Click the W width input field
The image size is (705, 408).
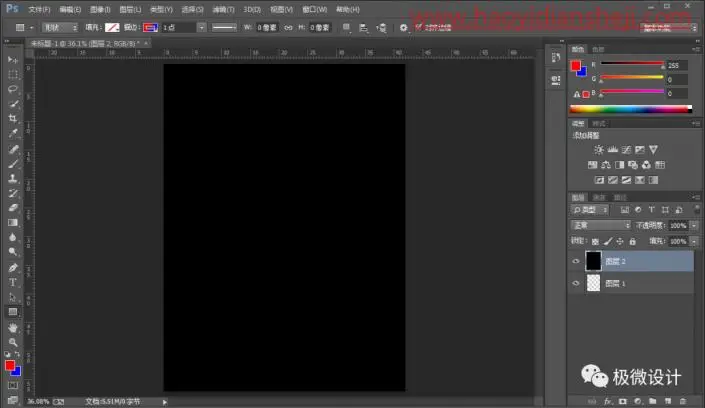[267, 28]
